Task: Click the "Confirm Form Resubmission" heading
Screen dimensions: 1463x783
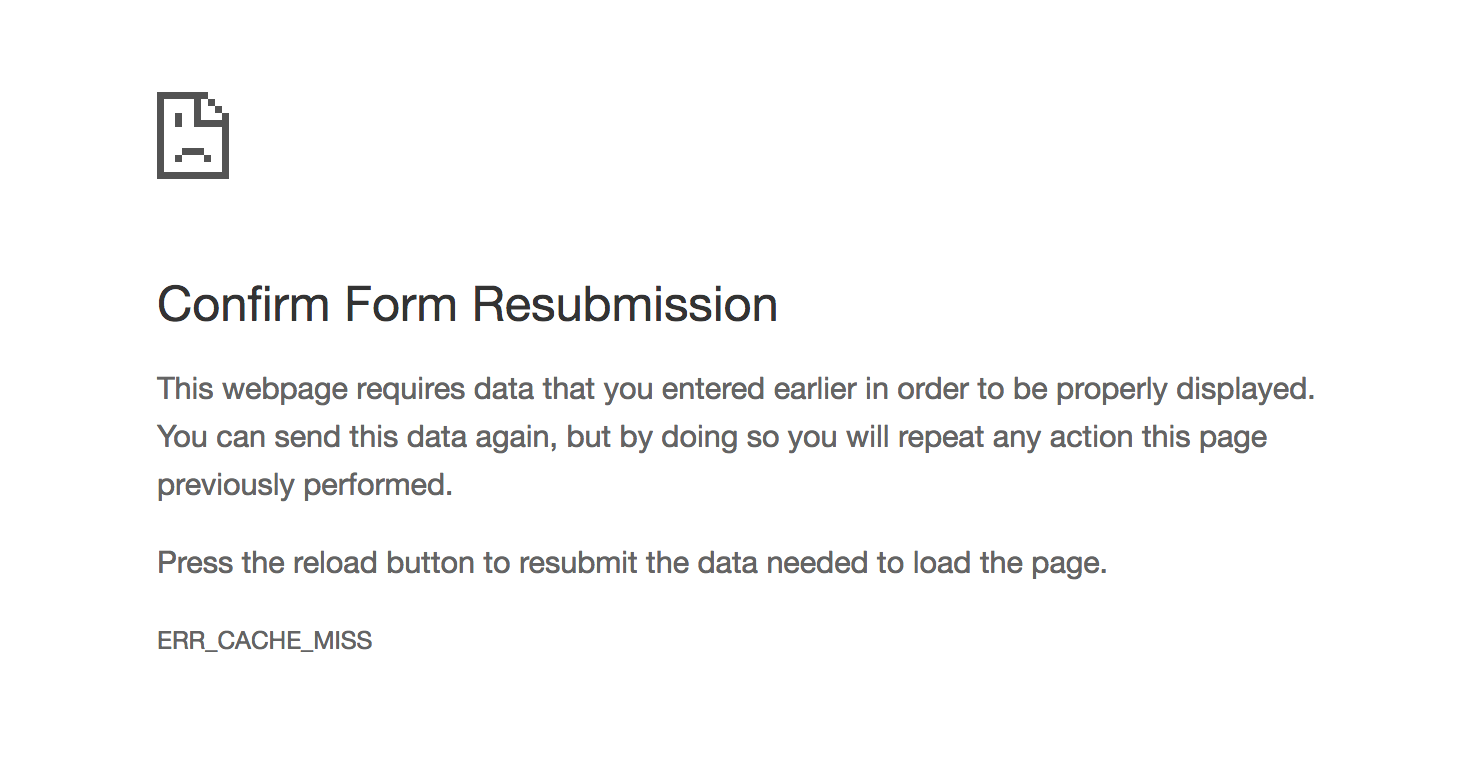Action: coord(467,304)
